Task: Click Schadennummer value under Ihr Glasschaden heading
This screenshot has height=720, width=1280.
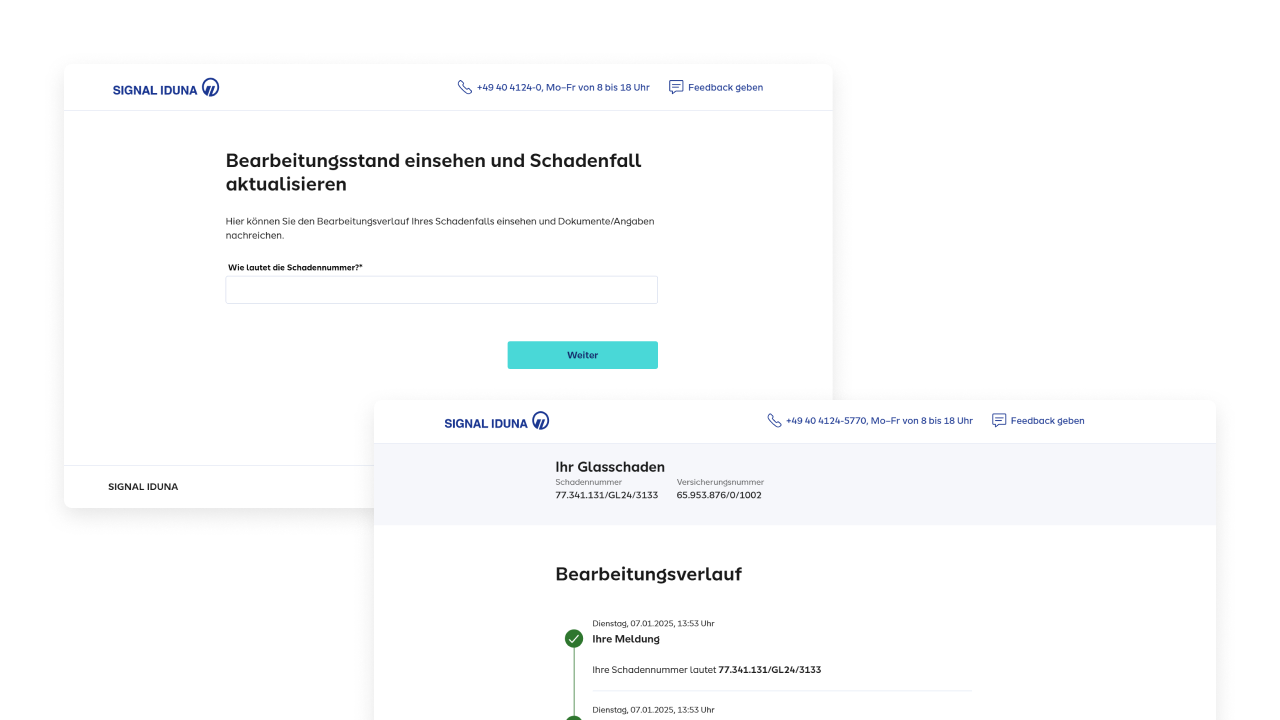Action: (606, 495)
